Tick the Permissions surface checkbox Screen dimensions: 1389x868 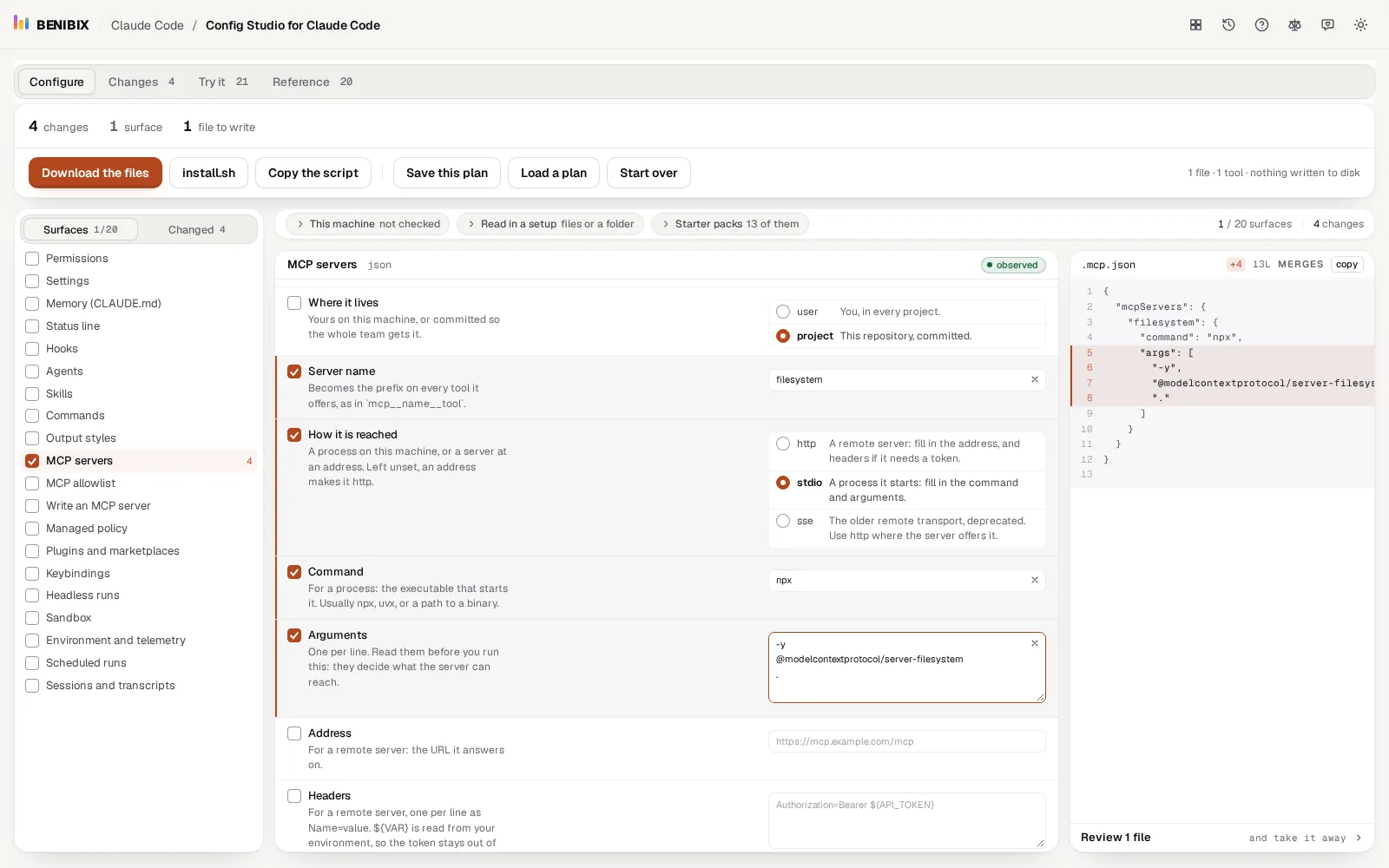tap(32, 259)
